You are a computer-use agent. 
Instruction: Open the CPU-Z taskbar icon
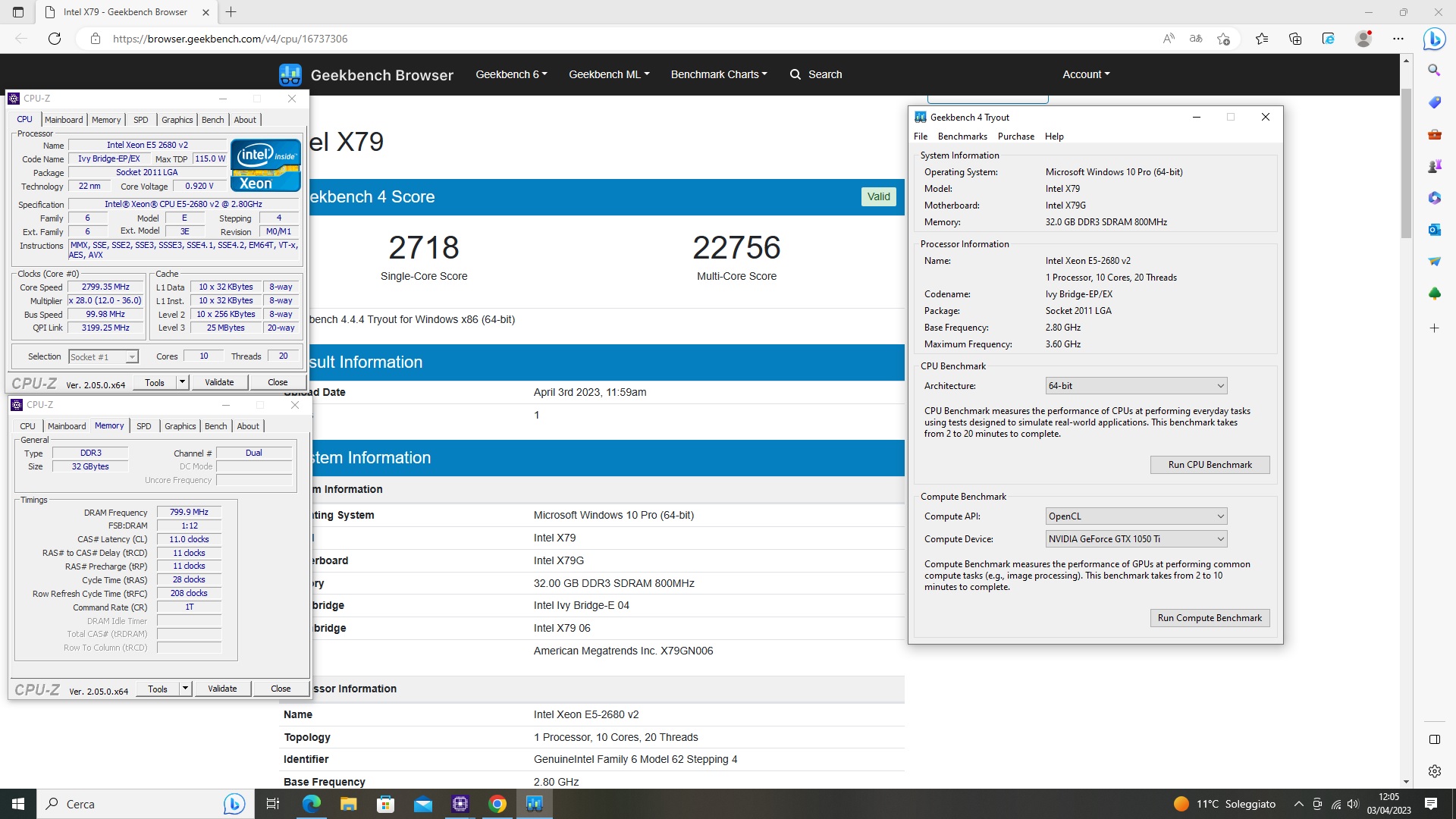(460, 804)
